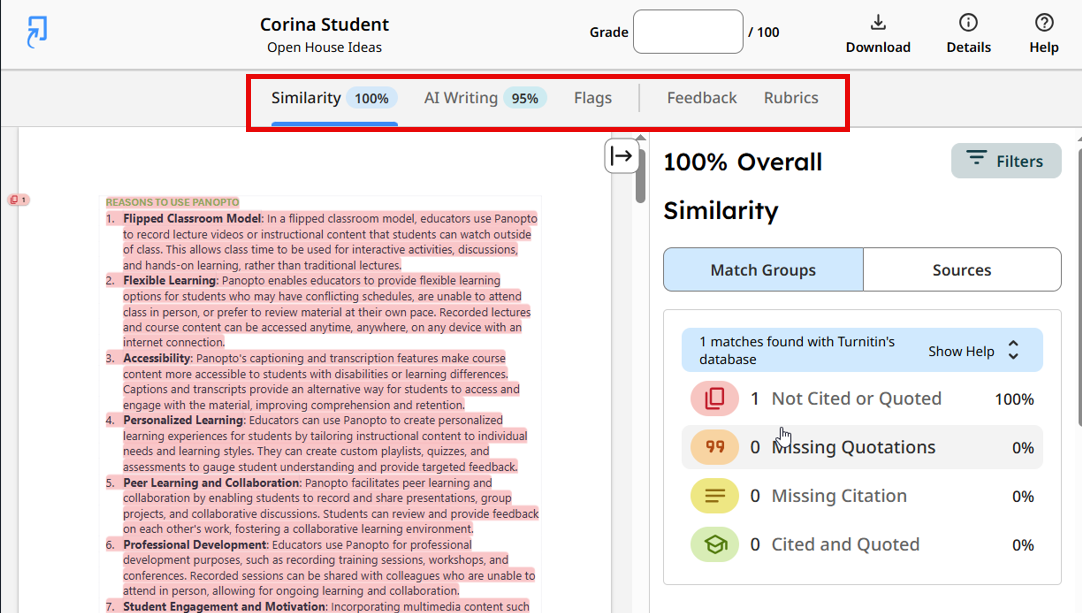Screen dimensions: 1082x613
Task: Toggle the panel collapse arrow on the document
Action: click(x=622, y=156)
